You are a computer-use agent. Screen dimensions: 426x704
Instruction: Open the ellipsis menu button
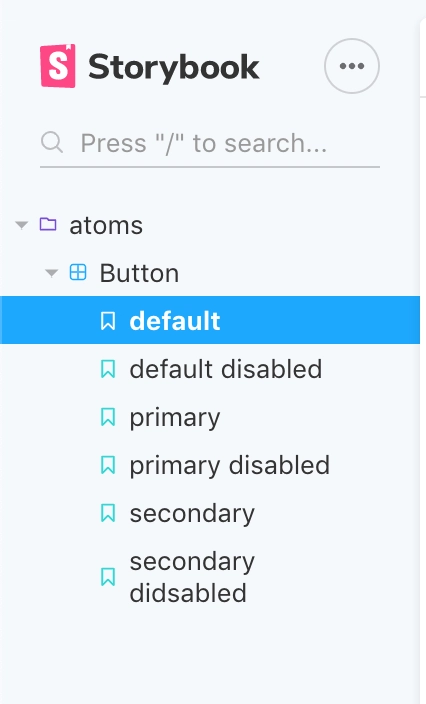coord(352,66)
